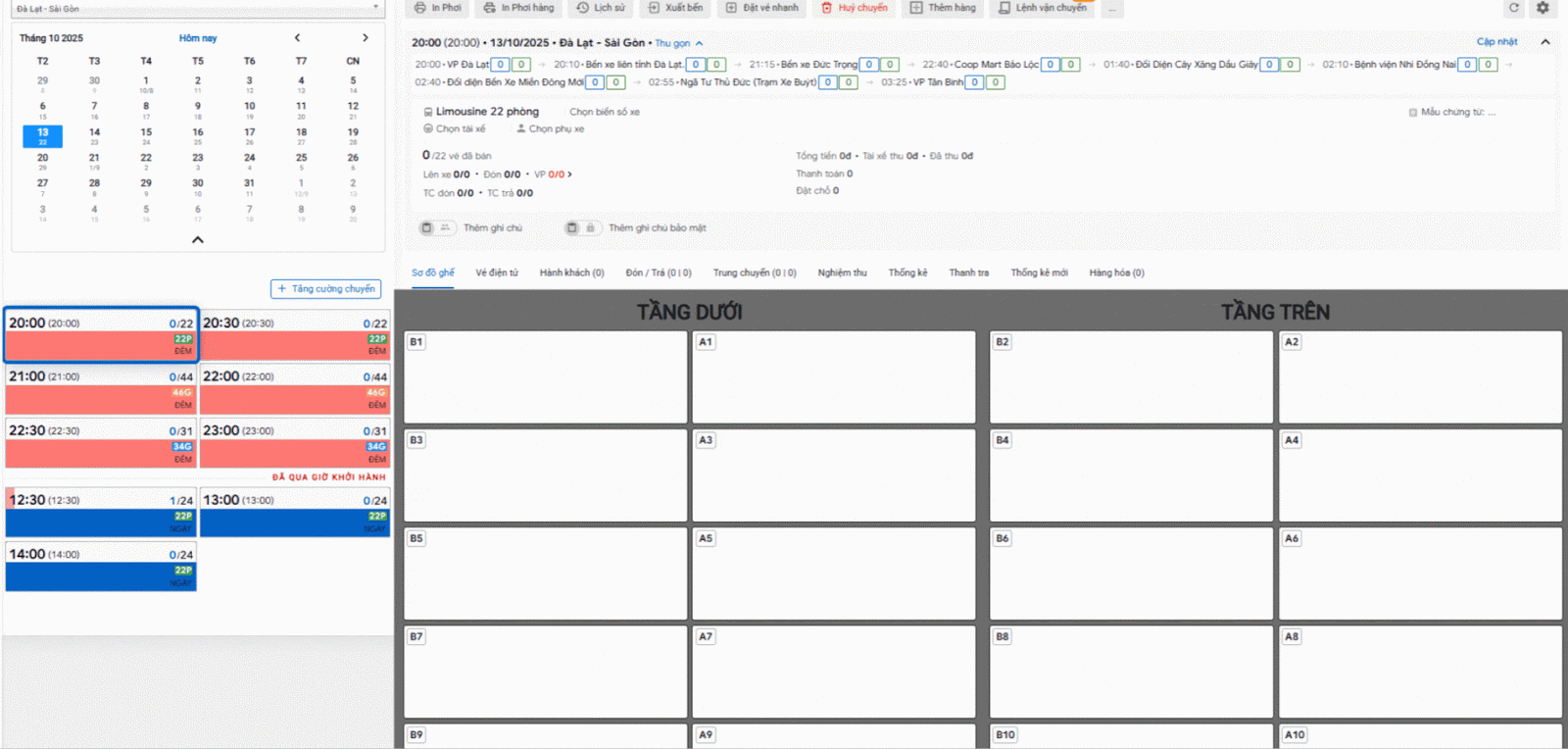Click the Hôm nay link in calendar
The height and width of the screenshot is (749, 1568).
tap(198, 38)
